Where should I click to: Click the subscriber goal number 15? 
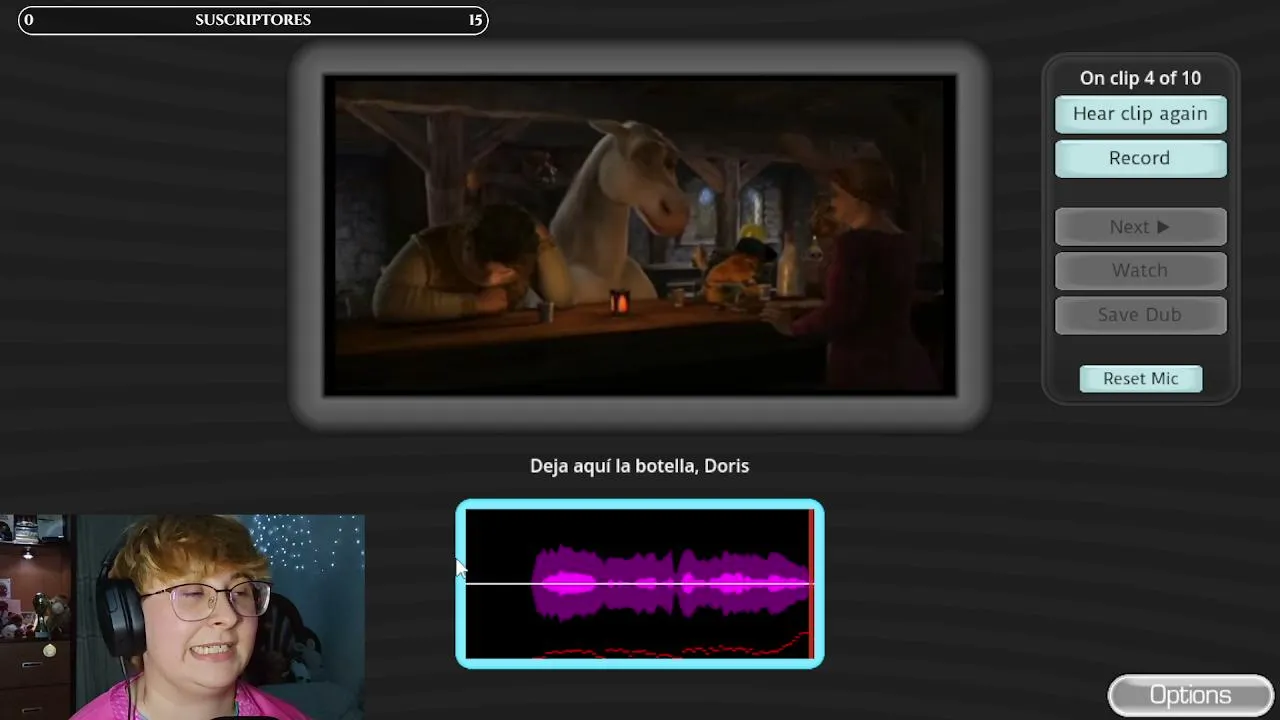click(x=475, y=20)
